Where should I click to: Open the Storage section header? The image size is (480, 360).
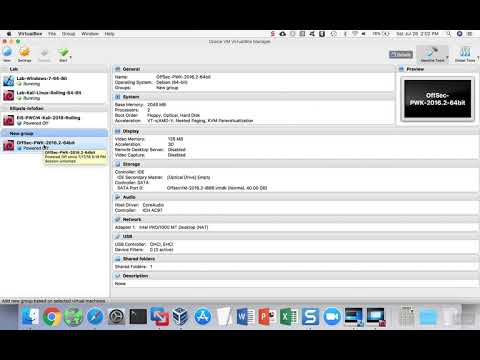click(x=295, y=164)
